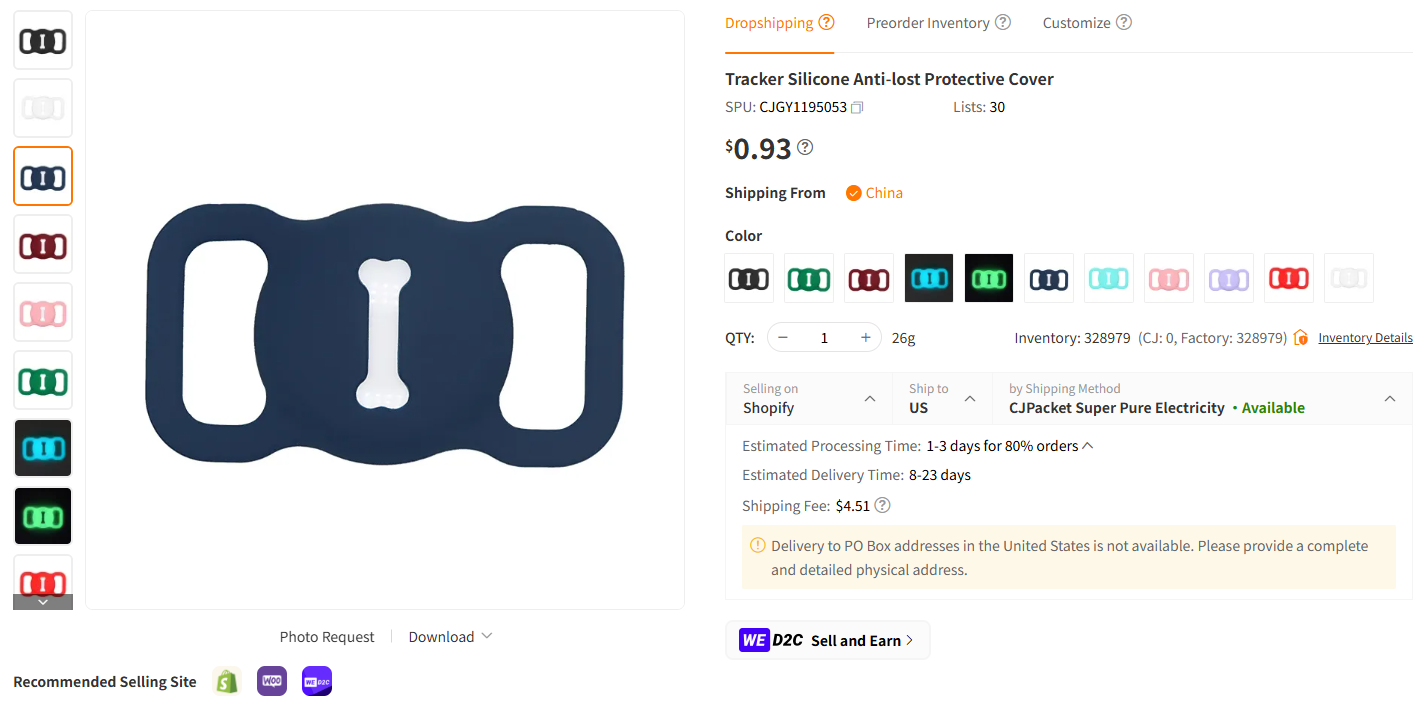Open the price explanation question mark icon
The image size is (1423, 702).
coord(805,146)
